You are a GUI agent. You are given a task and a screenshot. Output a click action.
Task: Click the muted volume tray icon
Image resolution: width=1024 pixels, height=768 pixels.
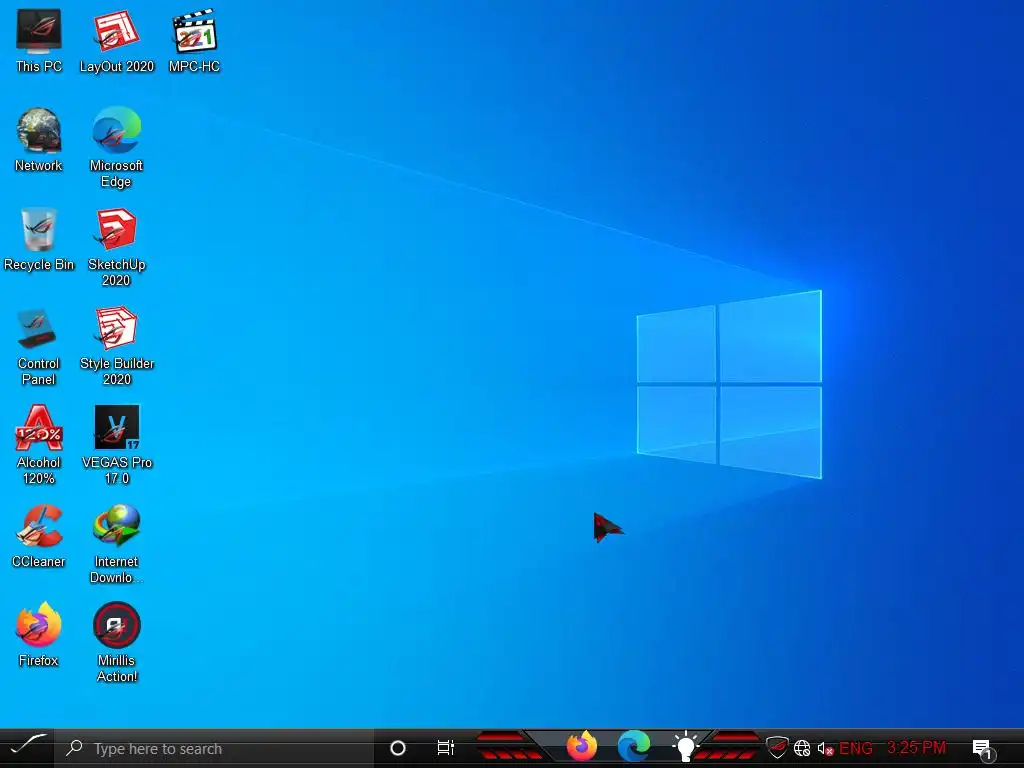click(825, 748)
